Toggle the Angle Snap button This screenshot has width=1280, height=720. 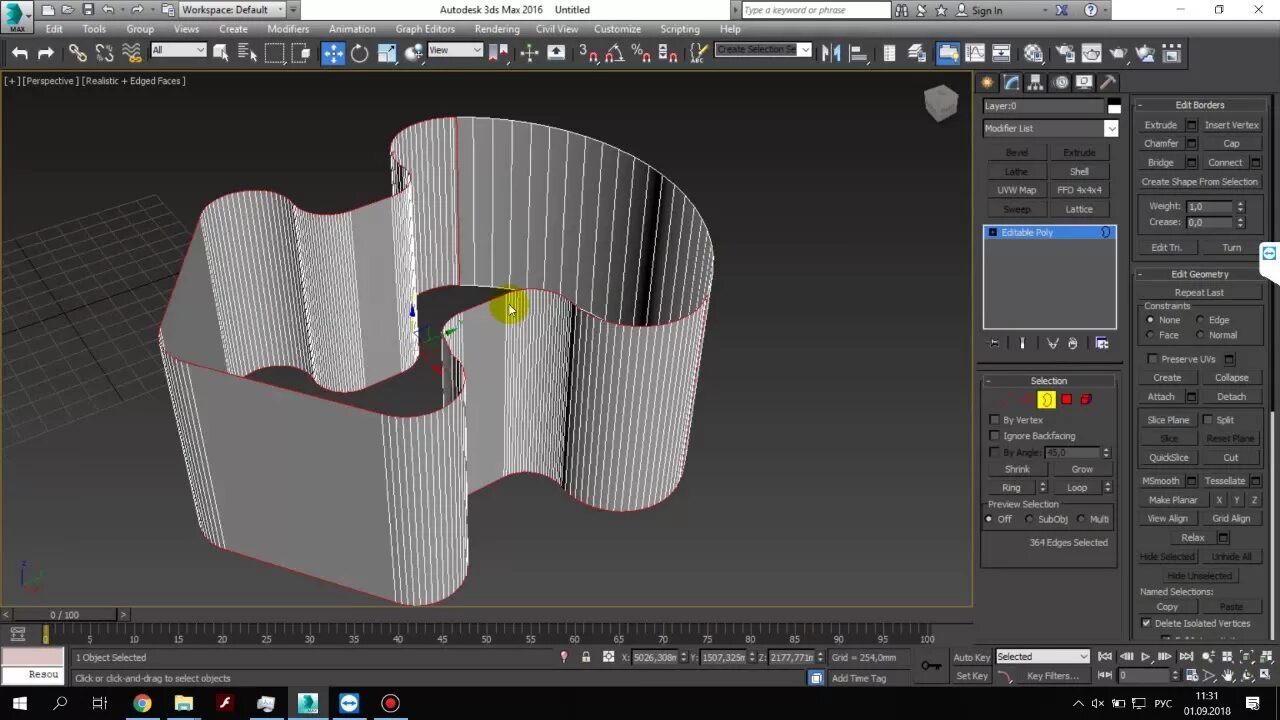point(615,53)
